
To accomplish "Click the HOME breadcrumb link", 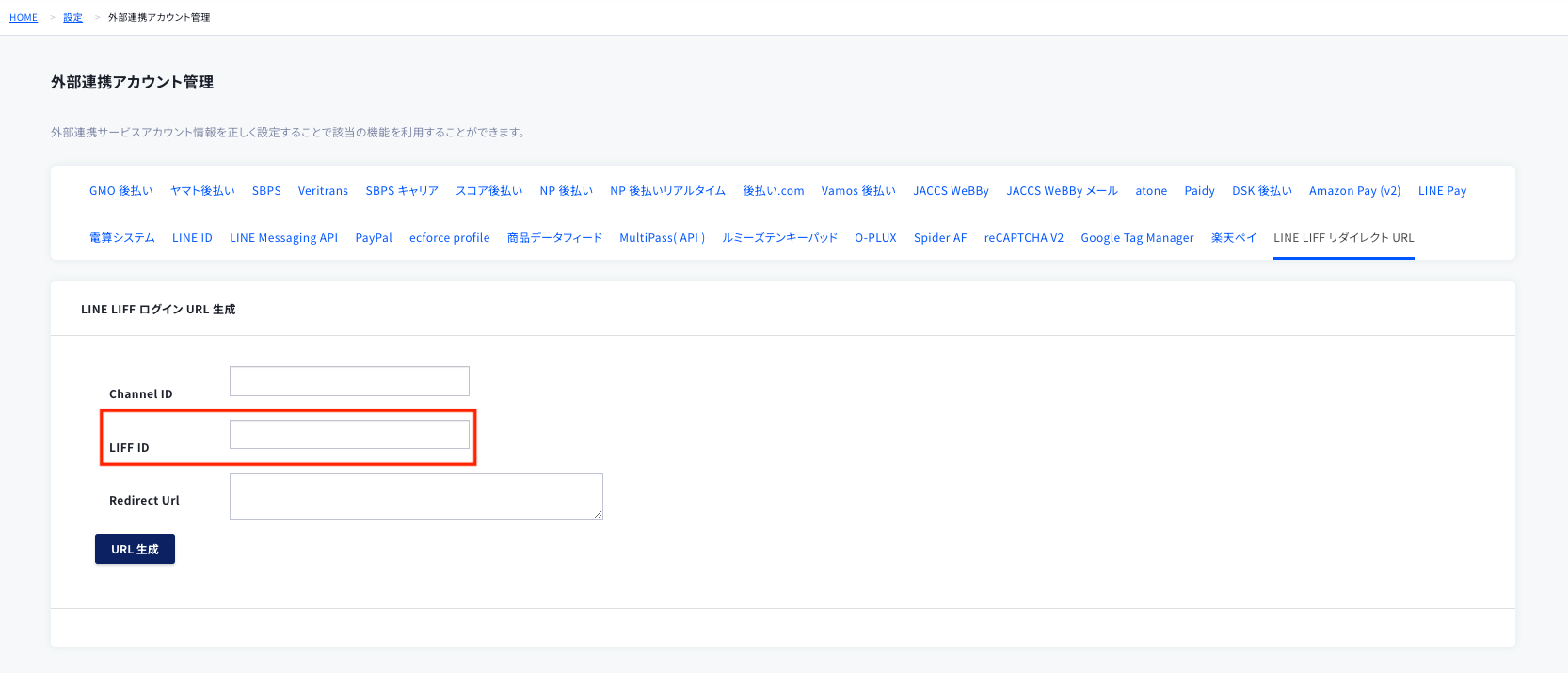I will (x=24, y=17).
